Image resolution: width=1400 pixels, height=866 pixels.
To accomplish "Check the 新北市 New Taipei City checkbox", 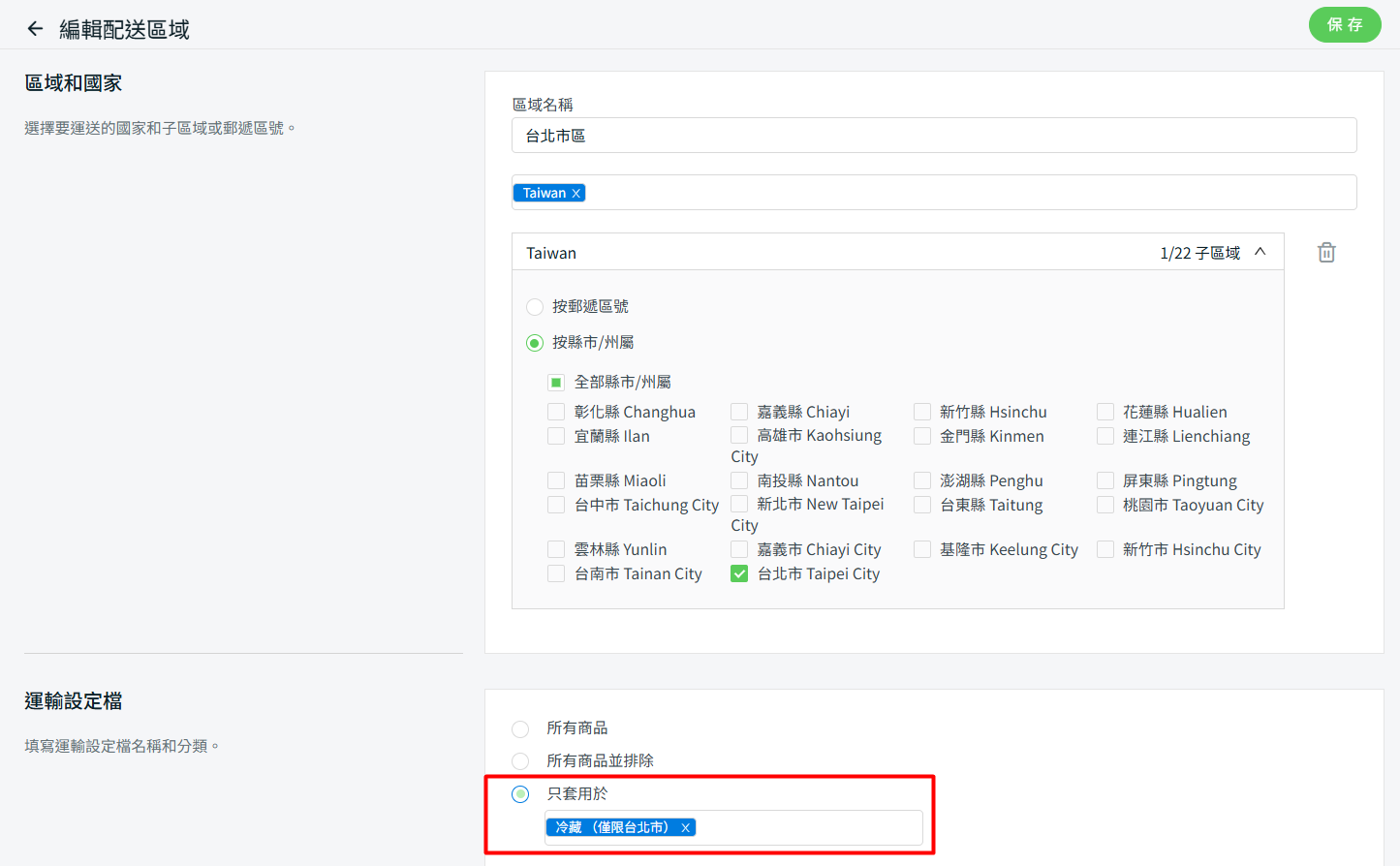I will point(739,505).
